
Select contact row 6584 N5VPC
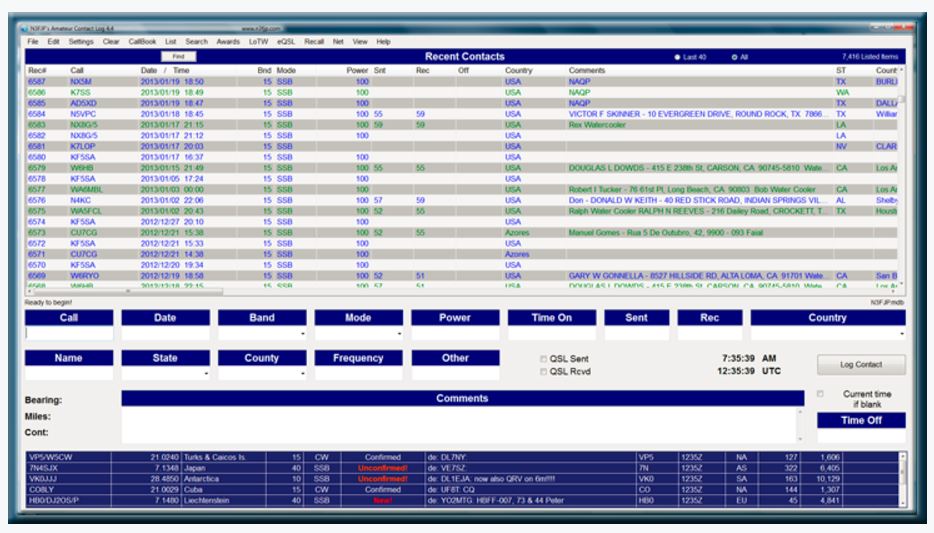click(x=462, y=114)
